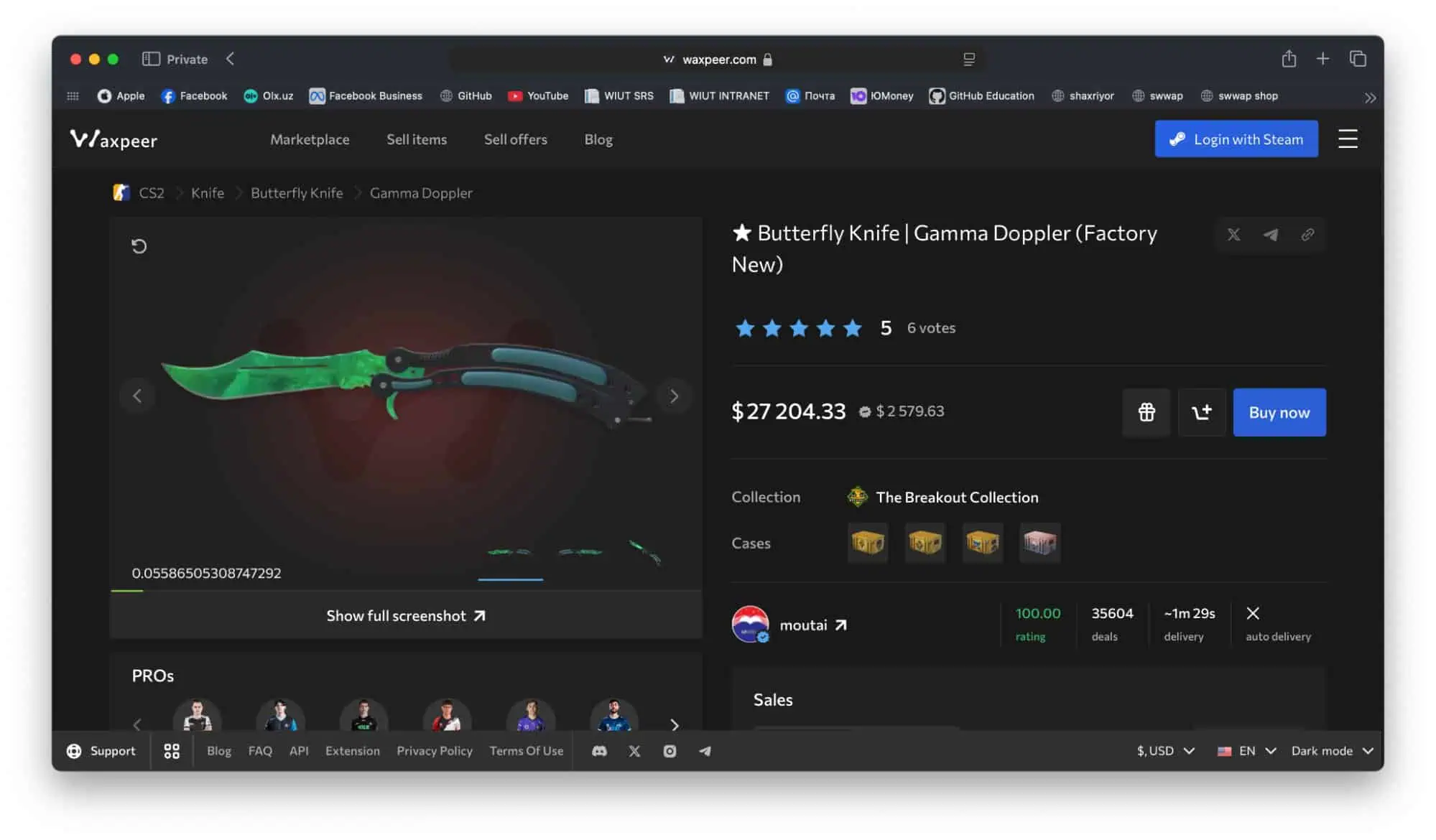Expand the $, USD currency dropdown
This screenshot has height=840, width=1436.
[1165, 751]
